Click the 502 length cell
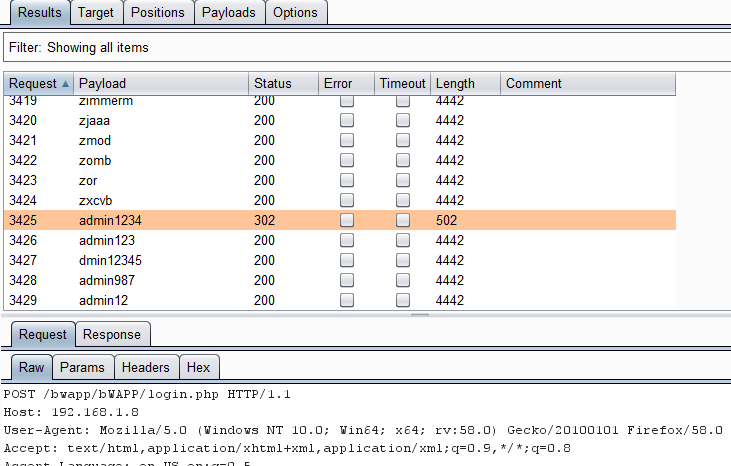The width and height of the screenshot is (731, 466). (x=446, y=220)
